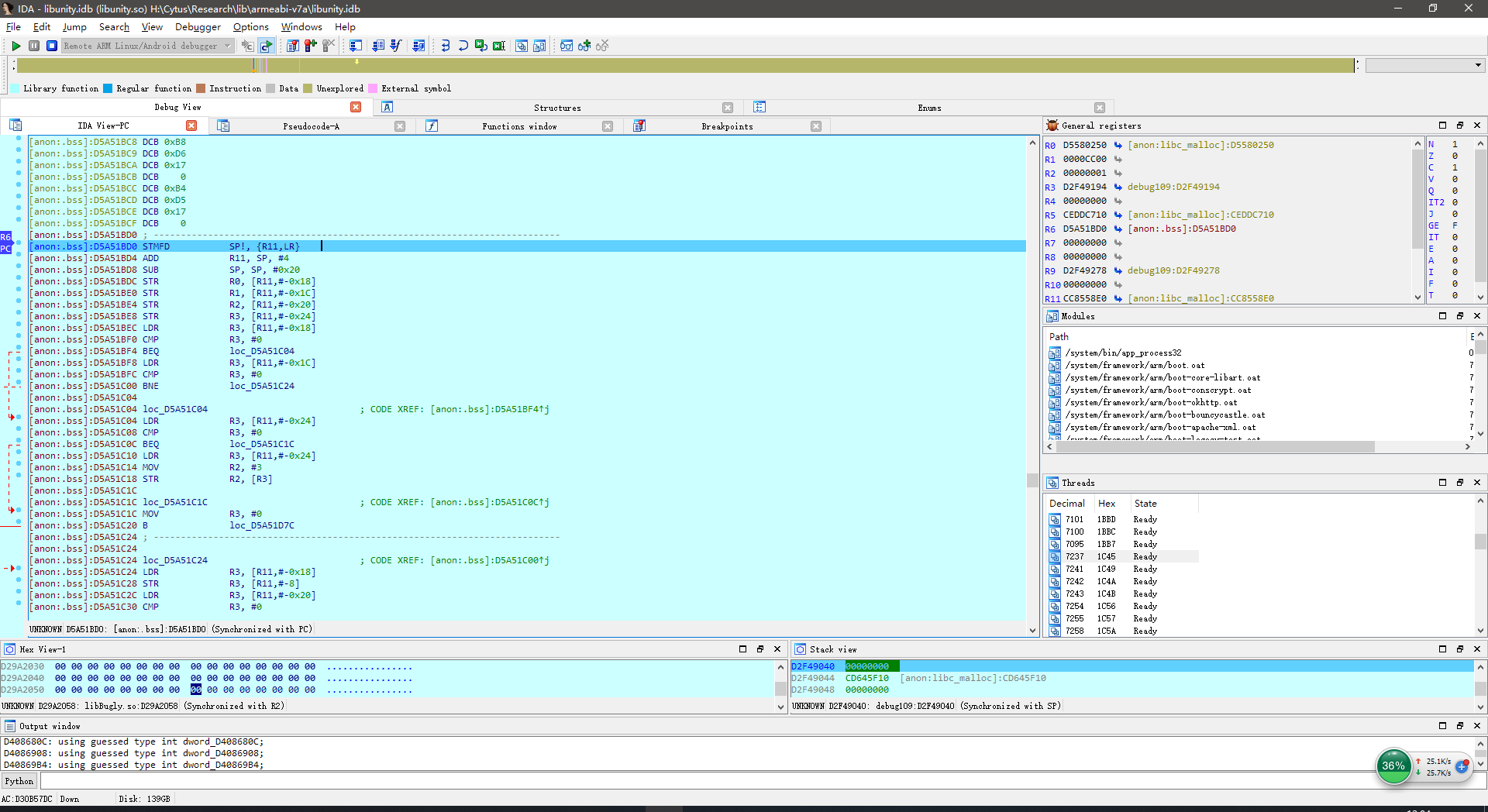Click the Step over toolbar icon
The height and width of the screenshot is (812, 1488).
[463, 46]
